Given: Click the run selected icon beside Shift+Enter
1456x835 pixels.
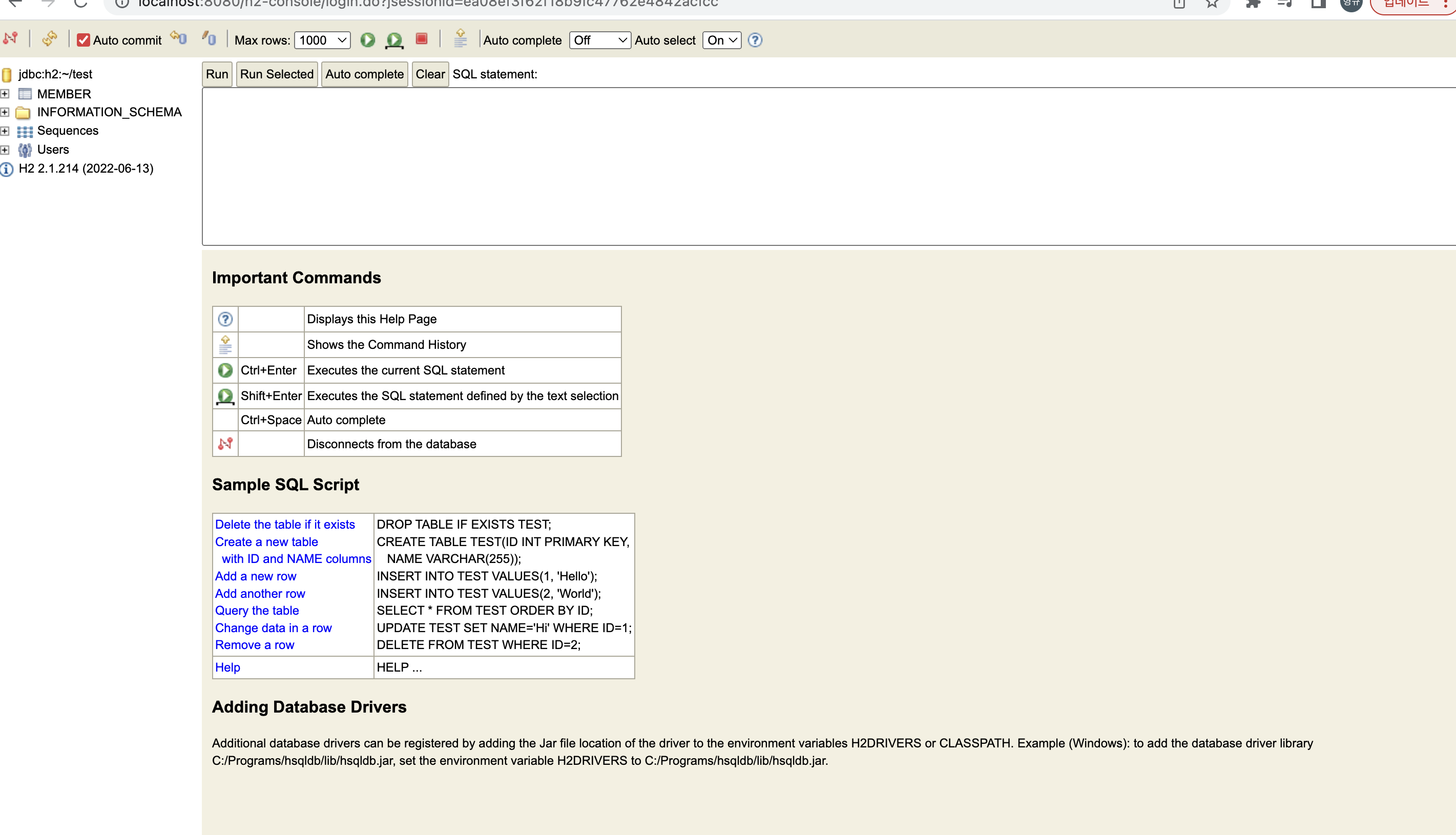Looking at the screenshot, I should 225,396.
